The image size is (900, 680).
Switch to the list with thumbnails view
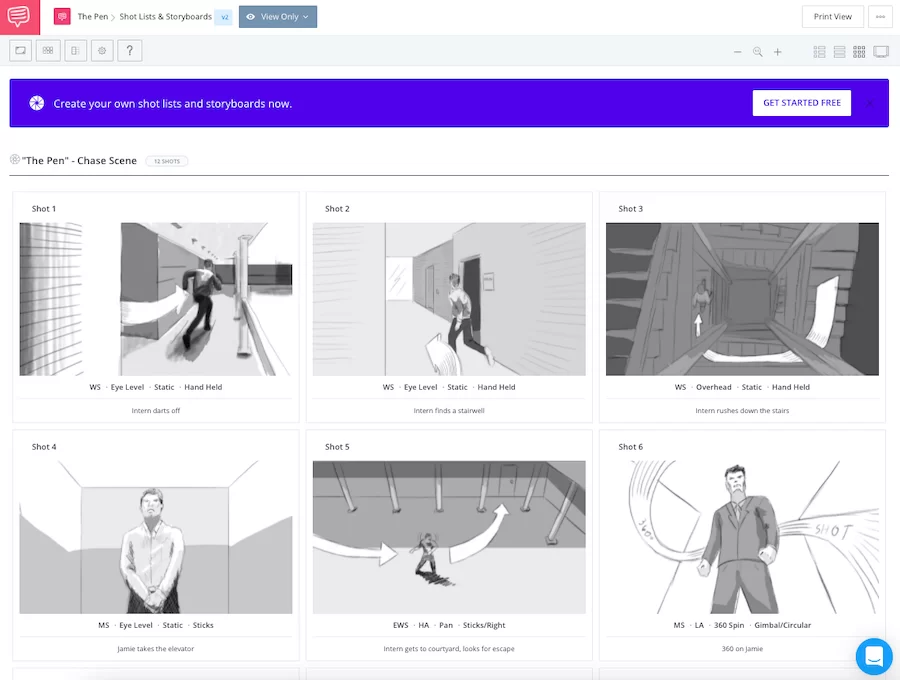820,52
